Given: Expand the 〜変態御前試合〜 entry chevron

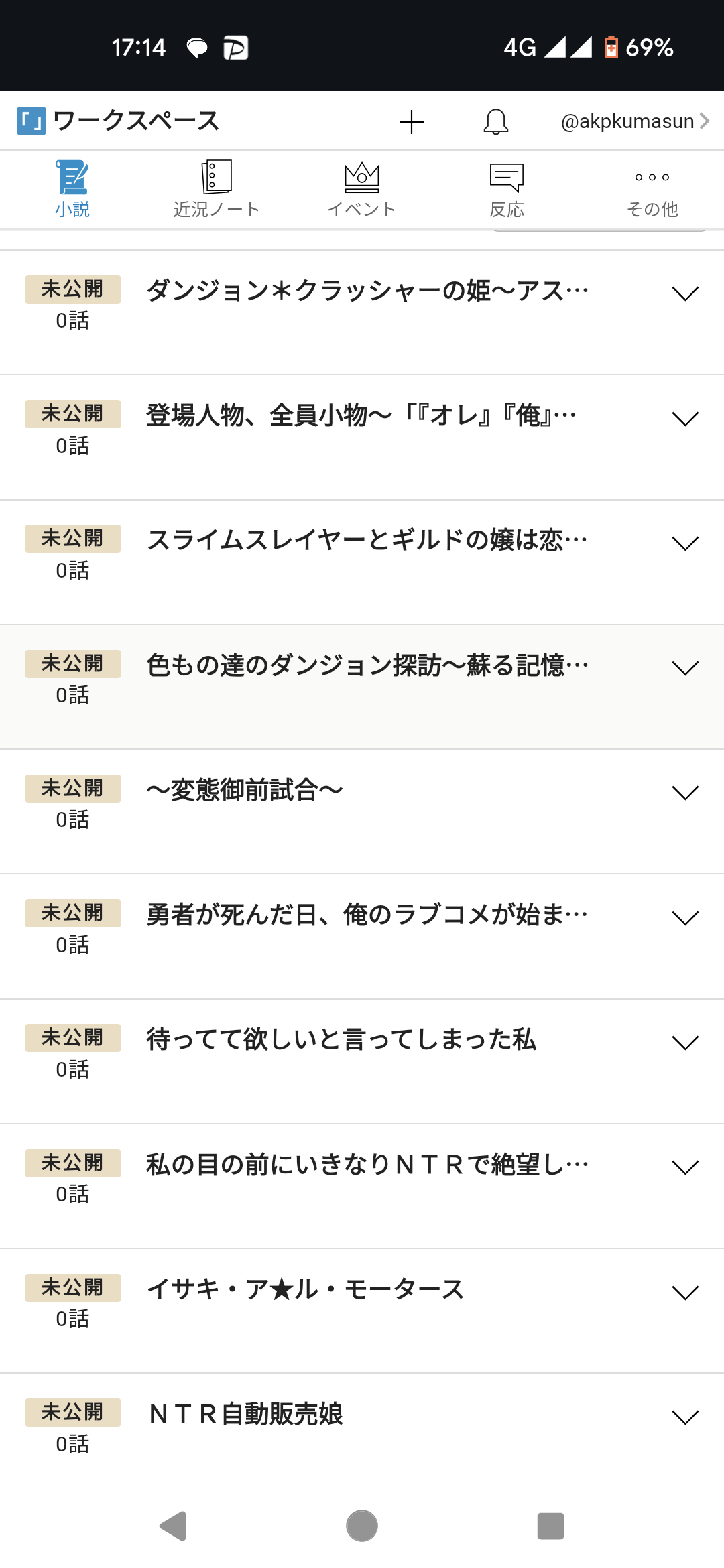Looking at the screenshot, I should [685, 793].
